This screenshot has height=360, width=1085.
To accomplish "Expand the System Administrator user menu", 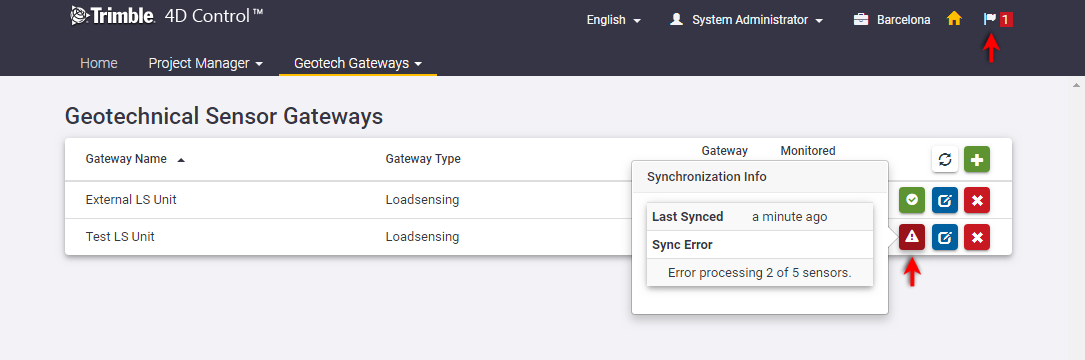I will 747,20.
